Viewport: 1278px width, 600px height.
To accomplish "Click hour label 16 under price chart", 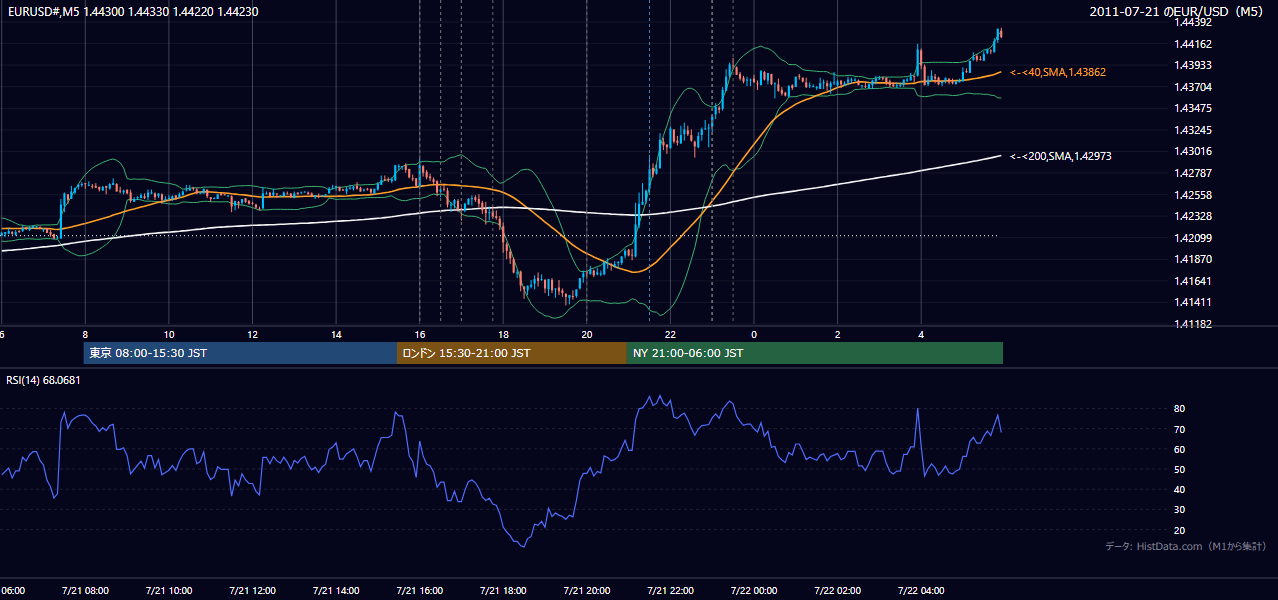I will 420,334.
